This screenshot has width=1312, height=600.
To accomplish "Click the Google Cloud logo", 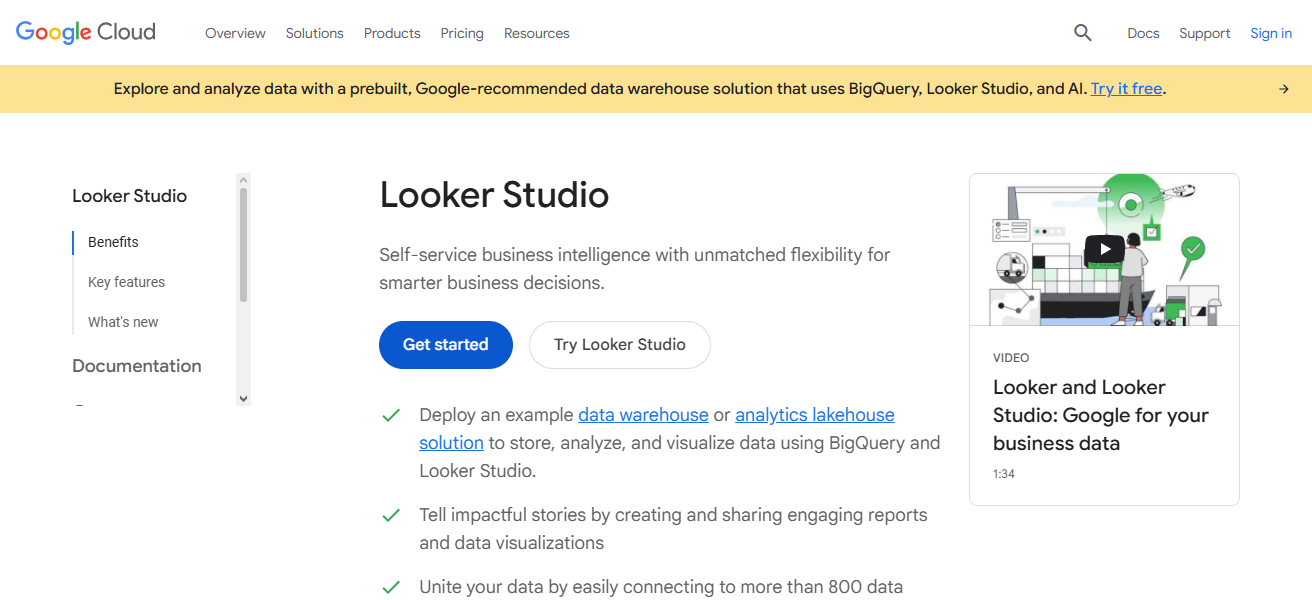I will pos(85,31).
